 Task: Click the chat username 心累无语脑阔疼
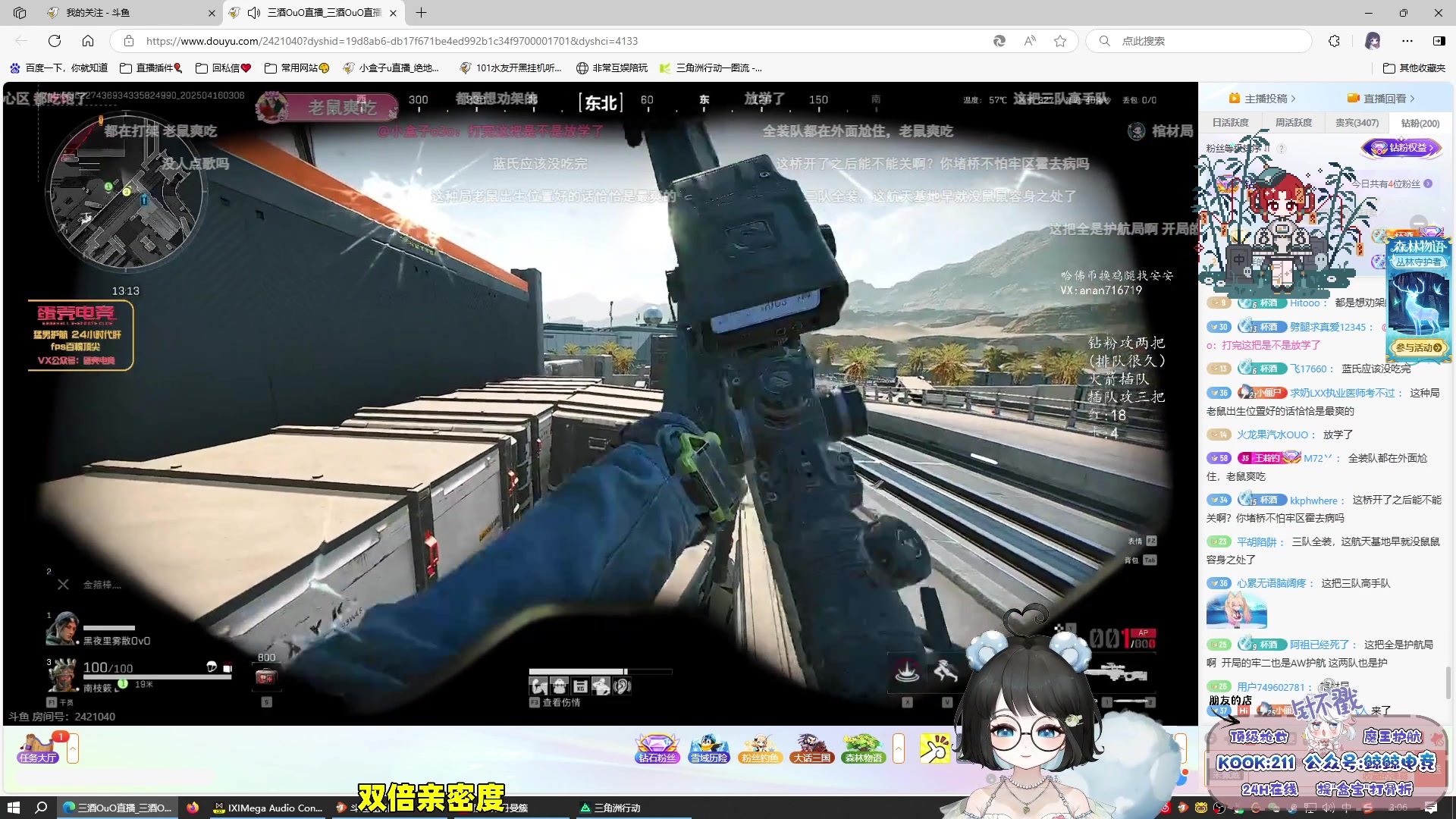coord(1272,584)
